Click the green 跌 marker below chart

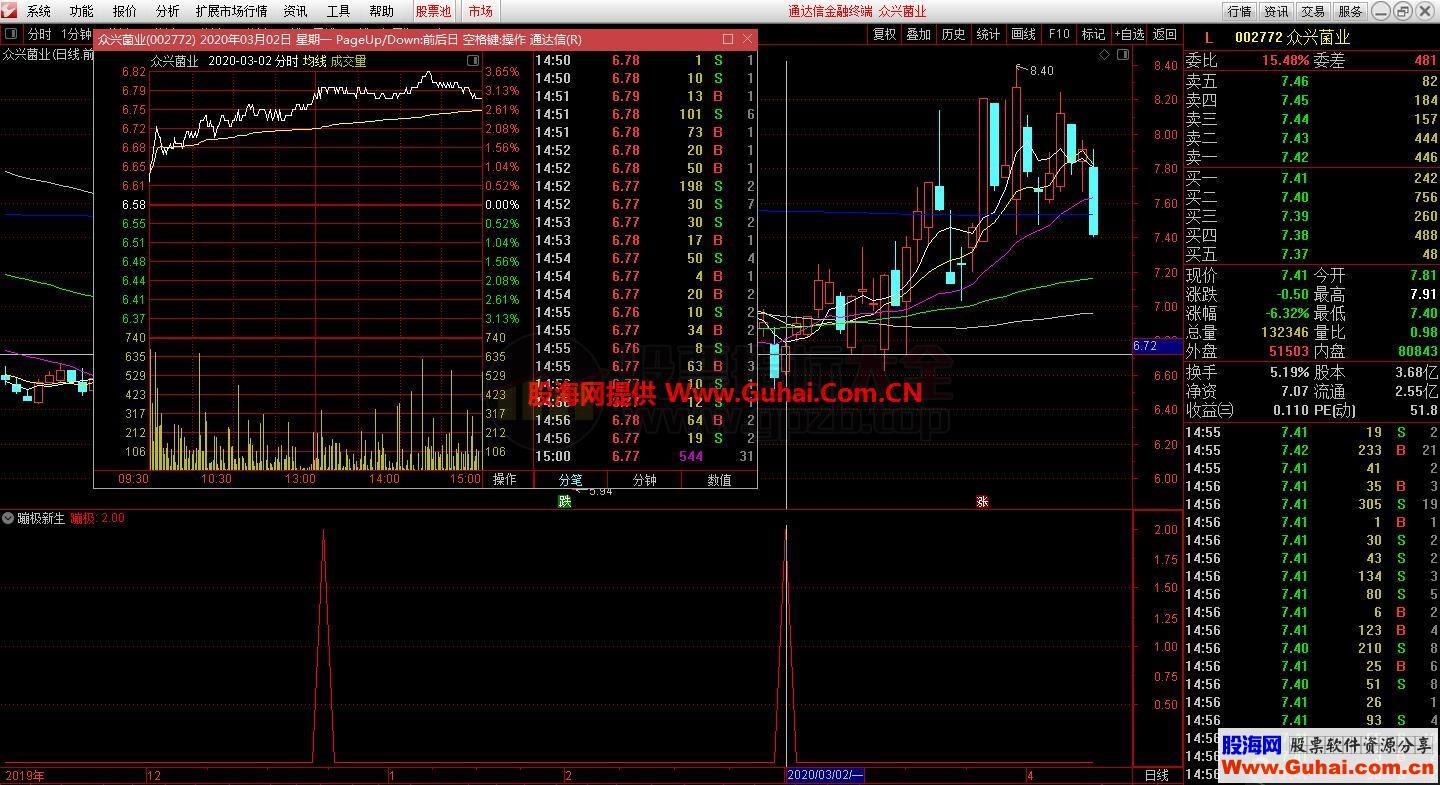pos(565,501)
